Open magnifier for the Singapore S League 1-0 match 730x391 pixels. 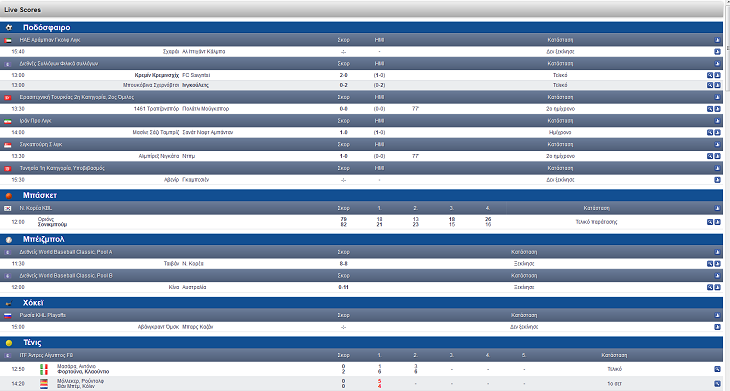[710, 156]
